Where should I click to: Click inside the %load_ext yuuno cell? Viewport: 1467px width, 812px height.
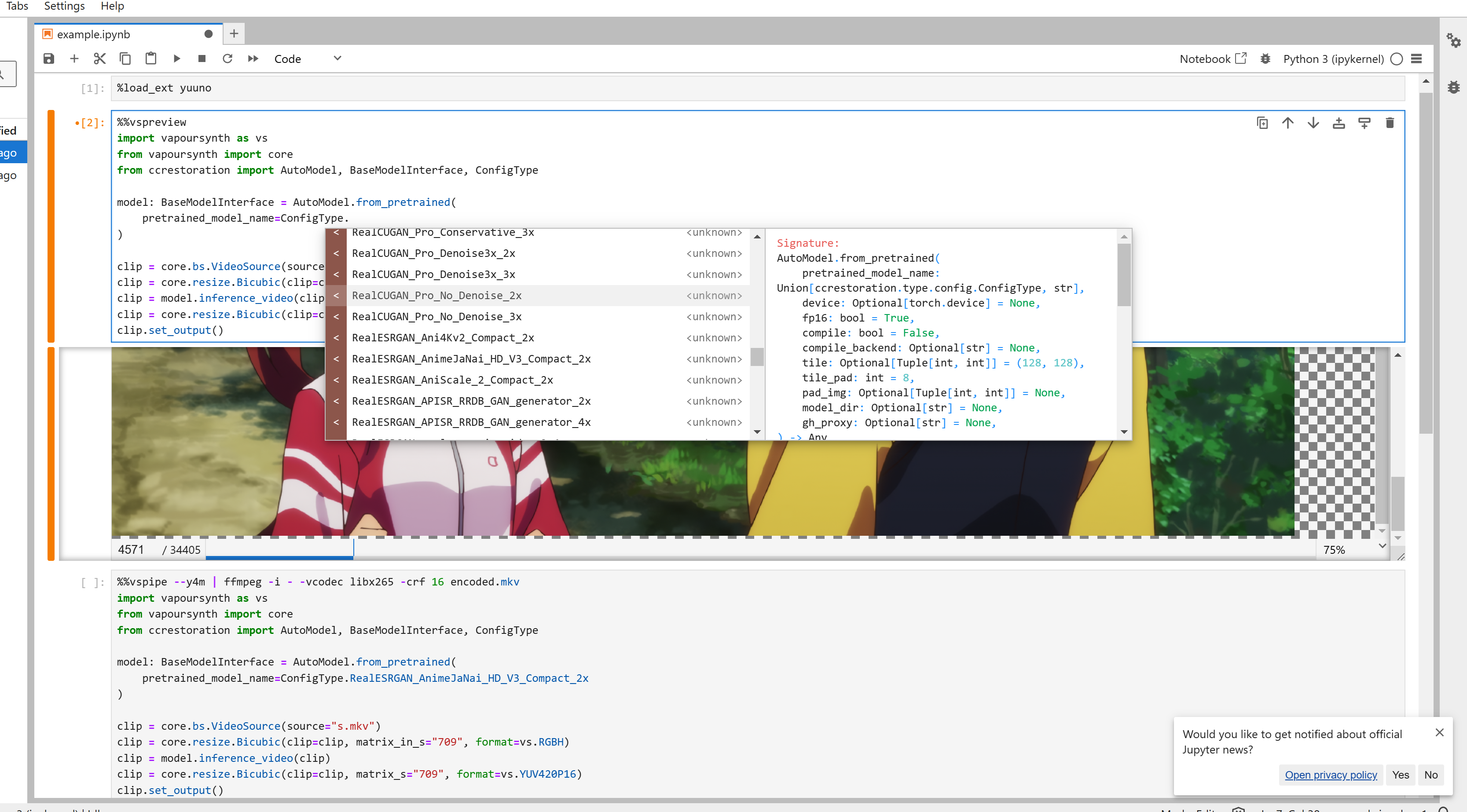[757, 88]
